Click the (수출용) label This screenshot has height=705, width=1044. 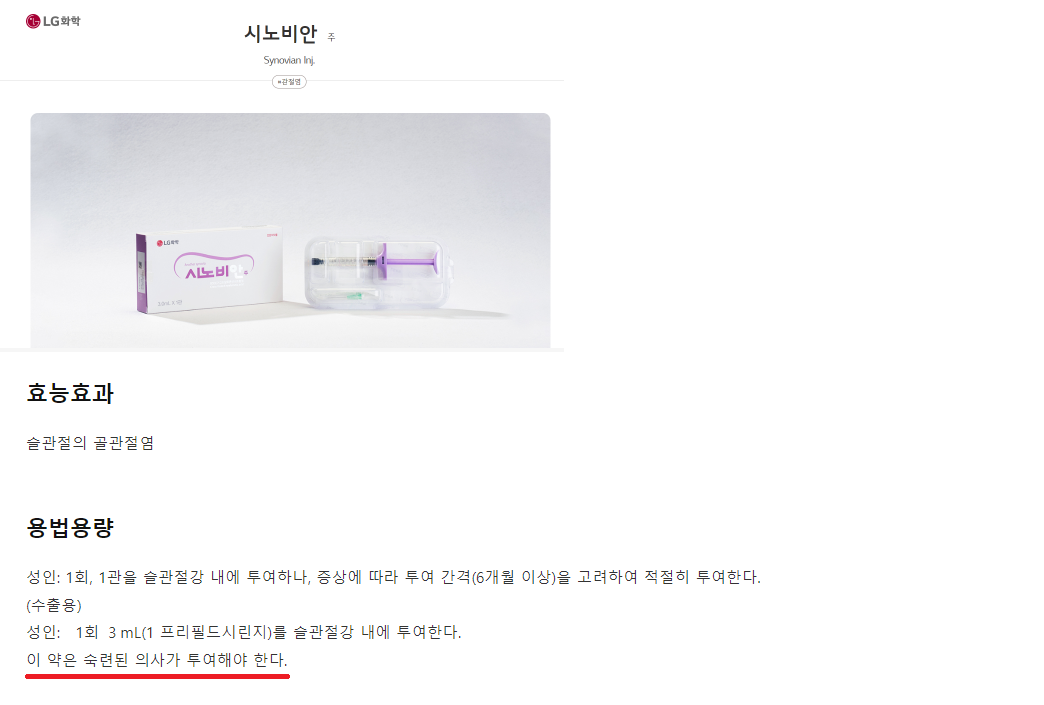[54, 605]
